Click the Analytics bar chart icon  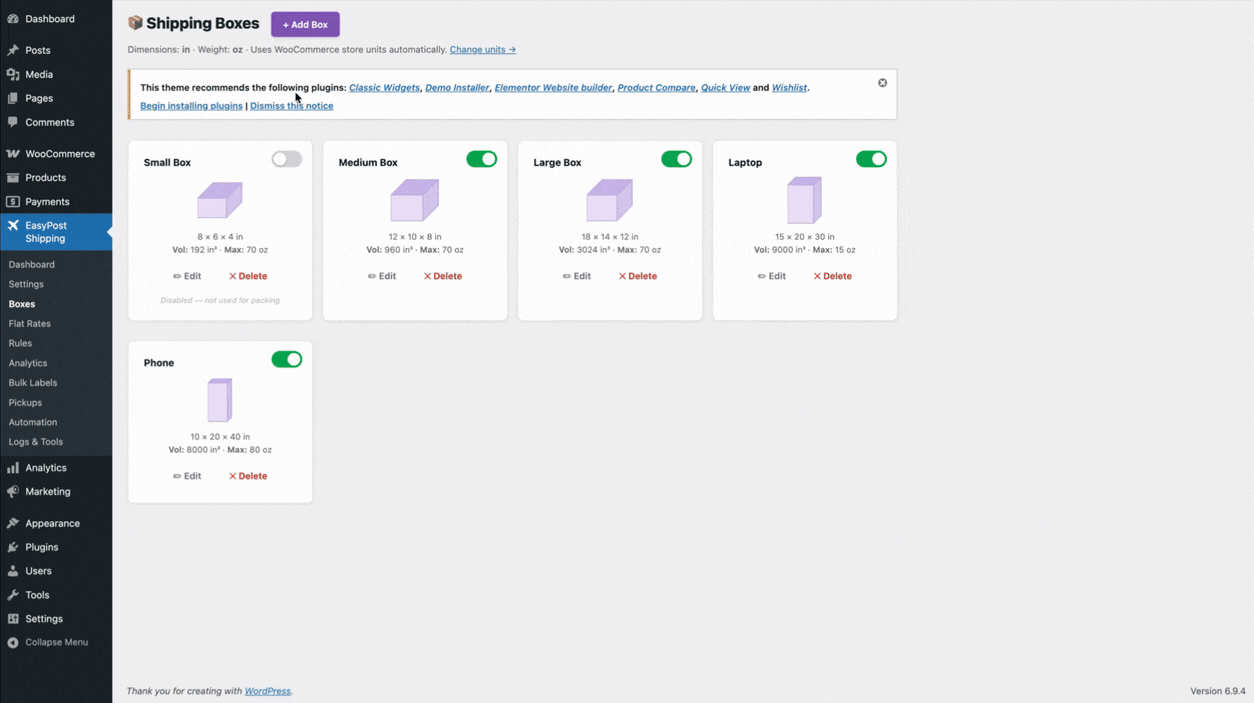[13, 468]
